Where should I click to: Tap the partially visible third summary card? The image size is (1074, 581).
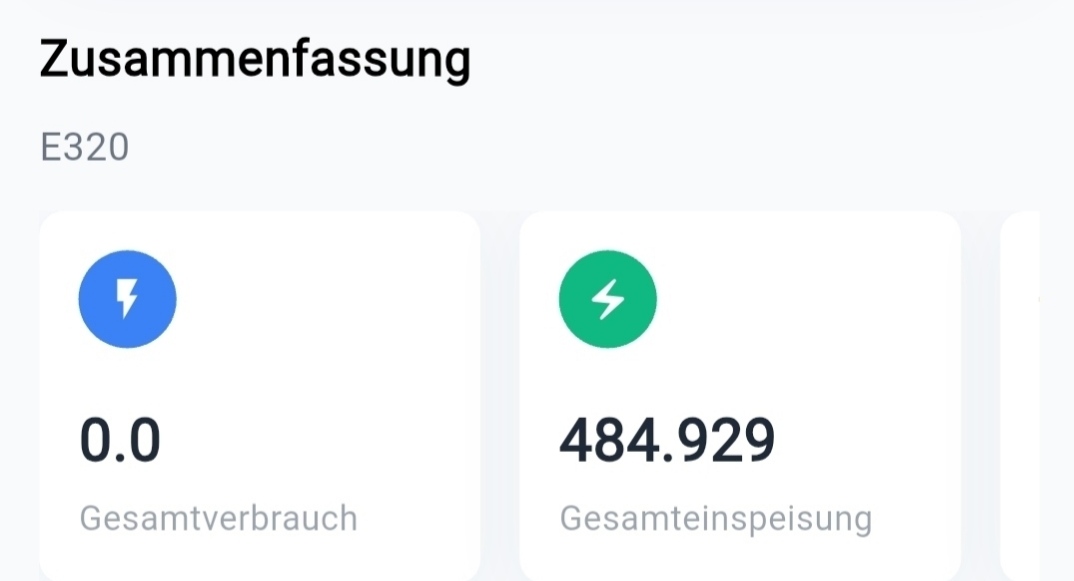click(1020, 395)
